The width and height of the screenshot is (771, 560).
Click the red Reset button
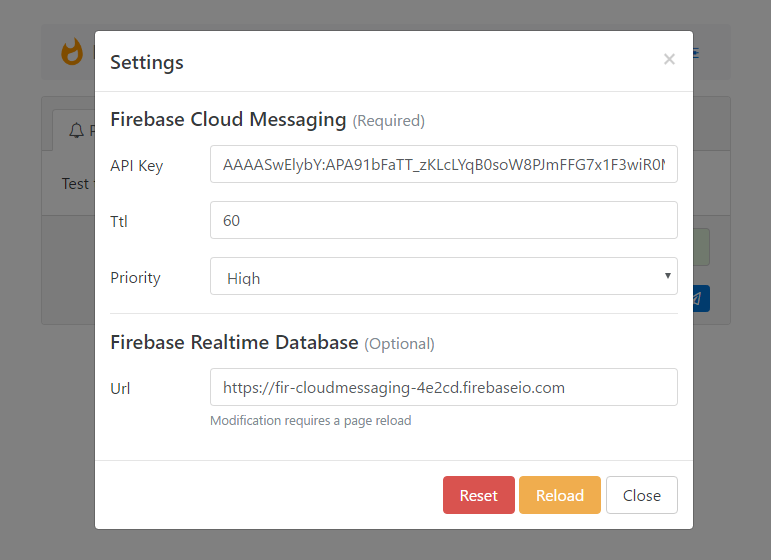point(478,495)
